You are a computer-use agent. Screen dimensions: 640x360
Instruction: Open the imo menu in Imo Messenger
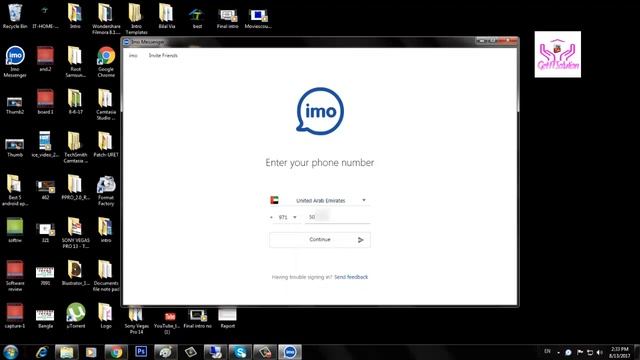pyautogui.click(x=133, y=56)
